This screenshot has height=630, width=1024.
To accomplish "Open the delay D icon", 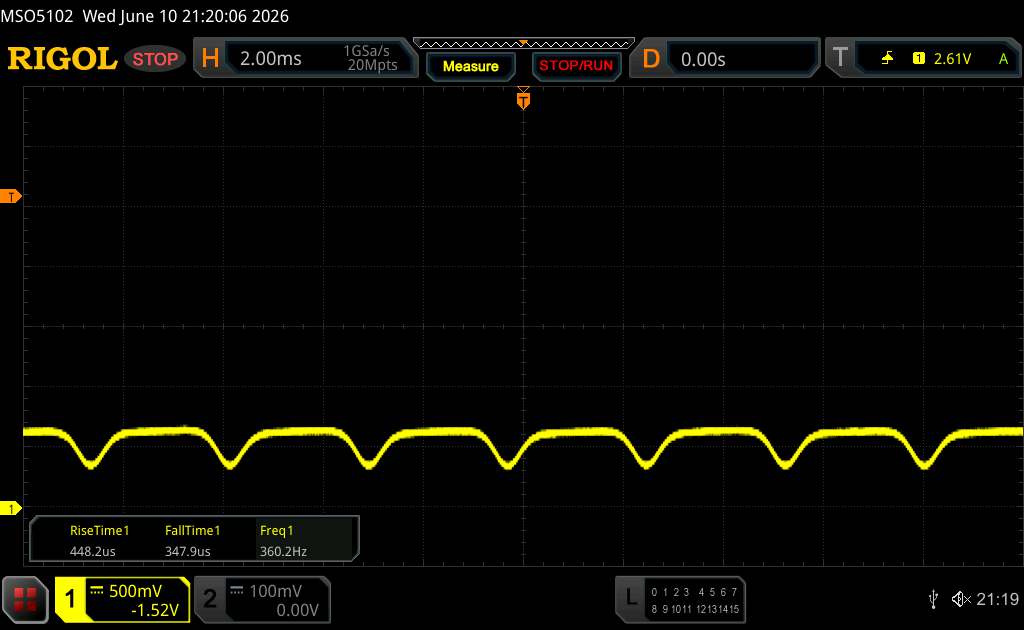I will (651, 59).
